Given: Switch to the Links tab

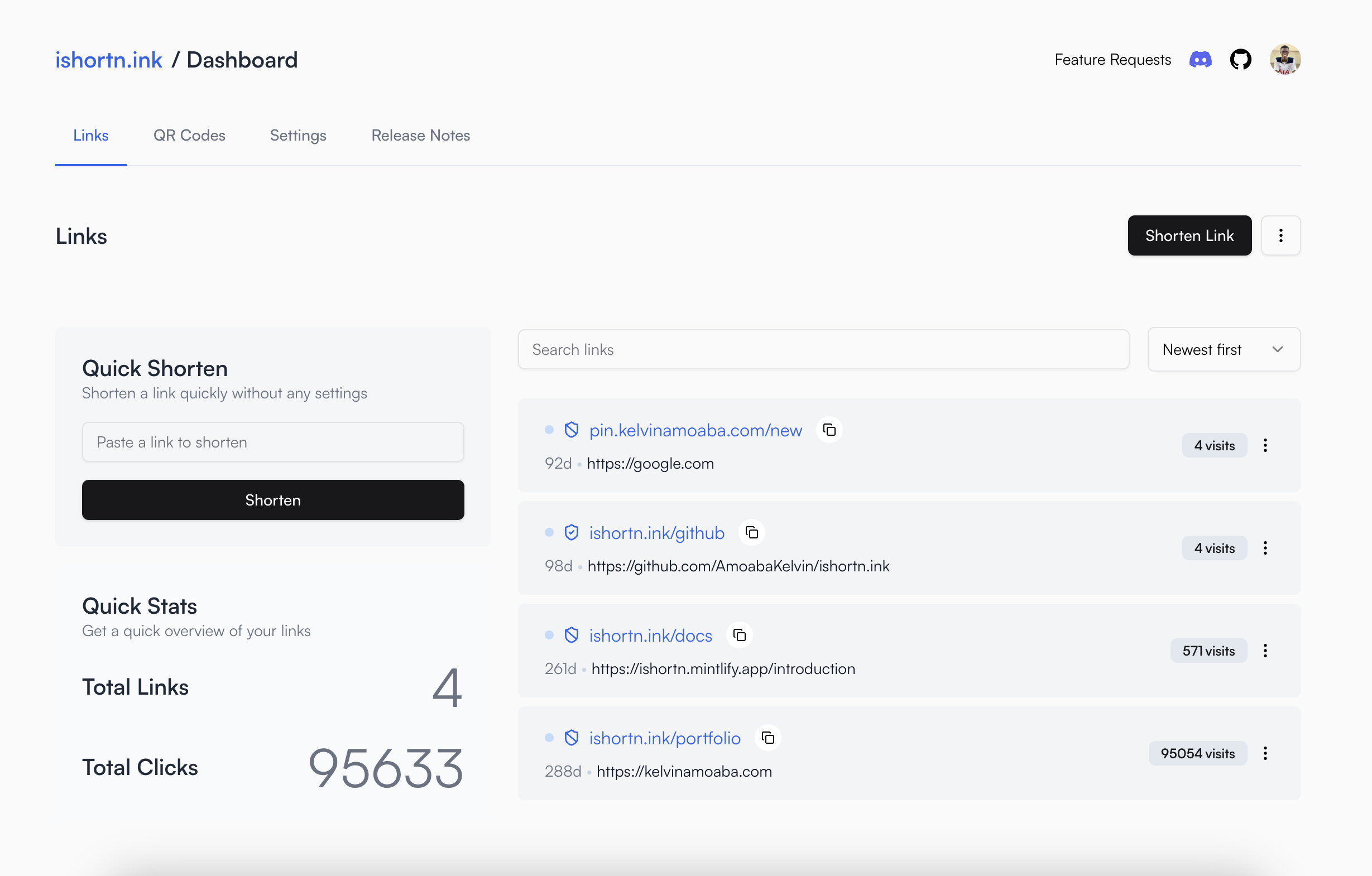Looking at the screenshot, I should point(90,135).
